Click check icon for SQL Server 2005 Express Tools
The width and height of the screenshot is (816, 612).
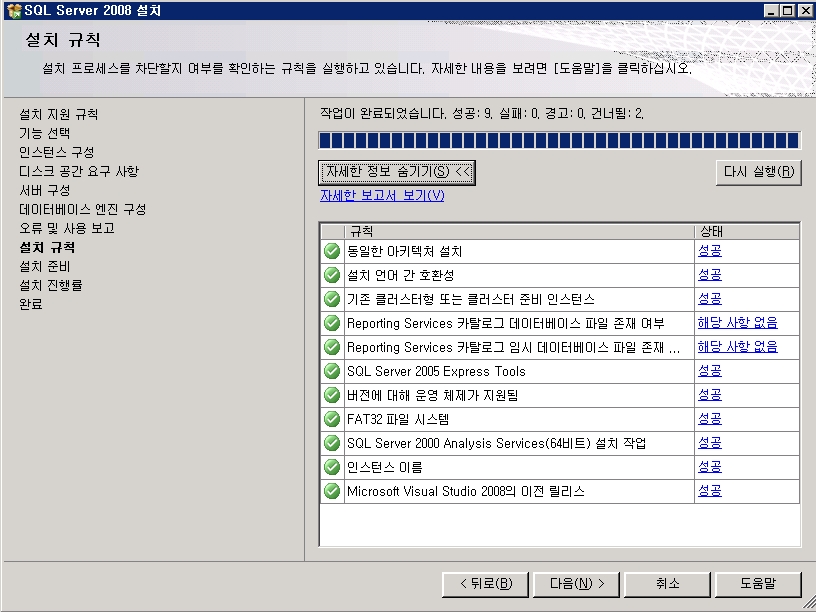[332, 371]
